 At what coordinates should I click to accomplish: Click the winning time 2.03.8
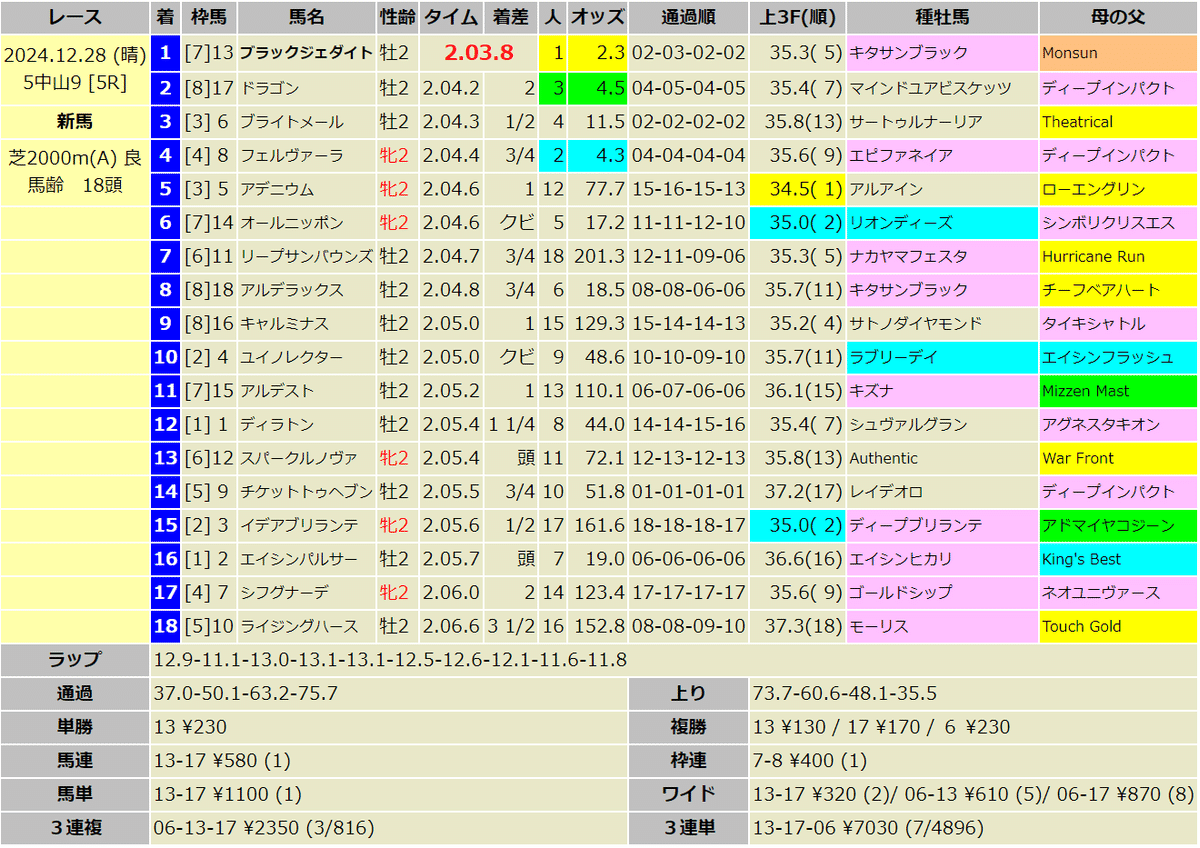(479, 53)
